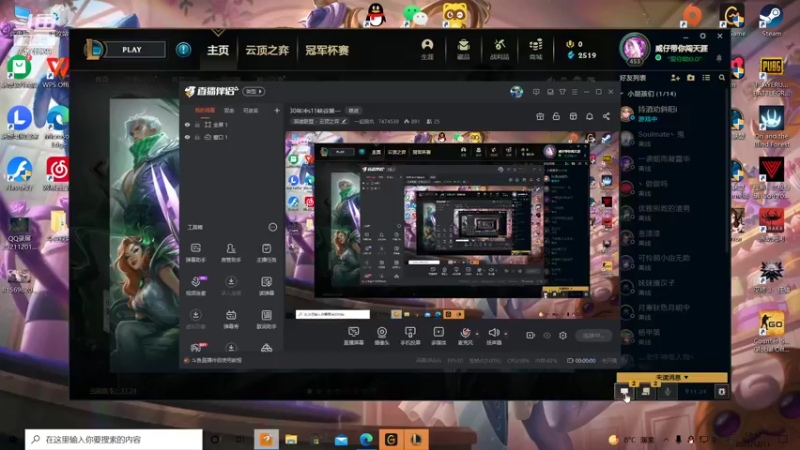Open 主播任务 tool in the toolbox
This screenshot has height=450, width=800.
(x=266, y=253)
